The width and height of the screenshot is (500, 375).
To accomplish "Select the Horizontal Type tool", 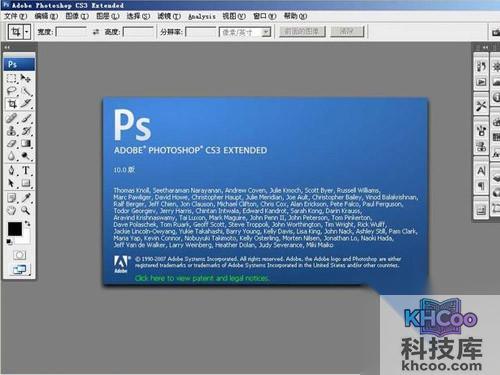I will tap(26, 170).
